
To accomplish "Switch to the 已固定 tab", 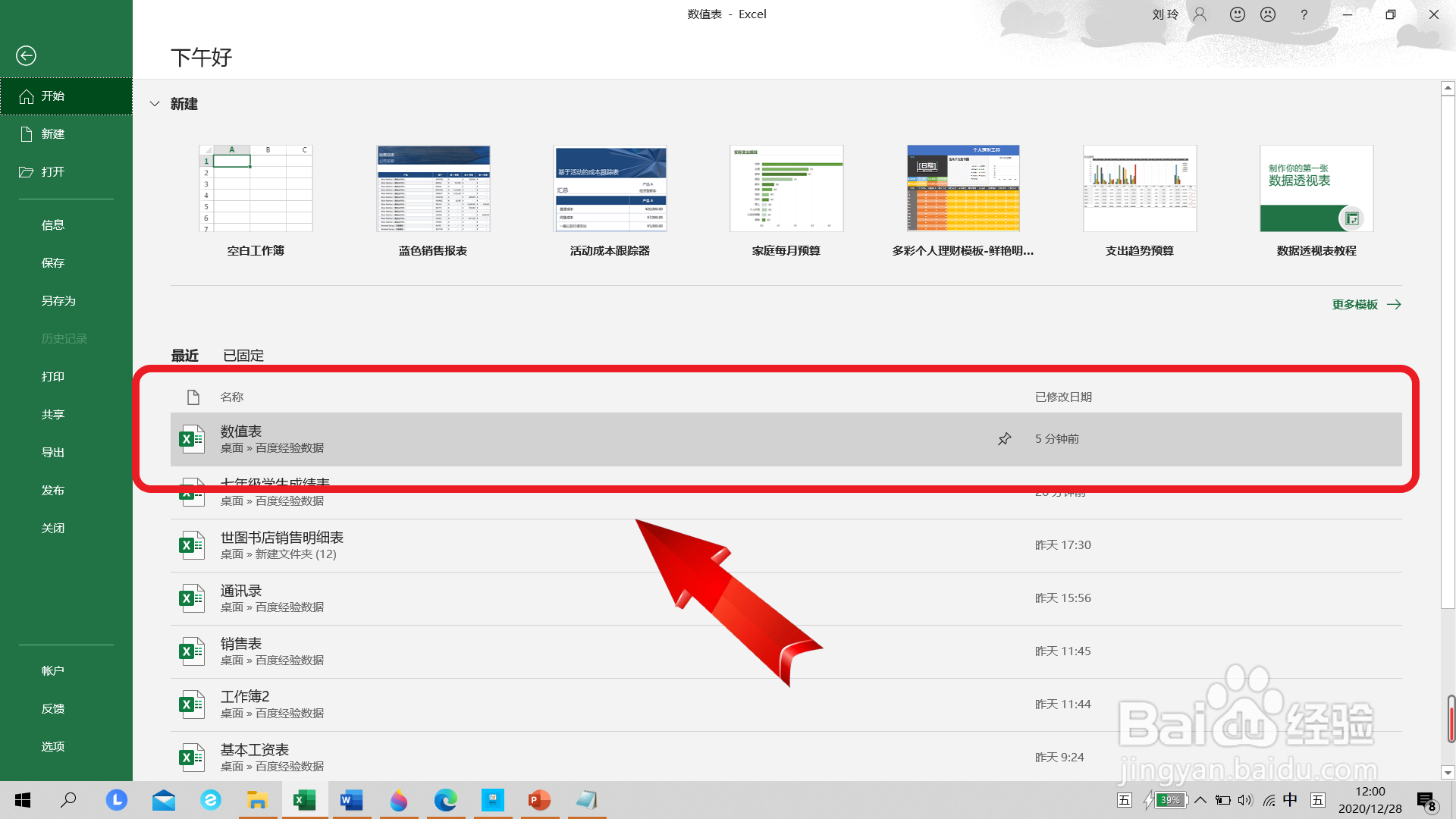I will pyautogui.click(x=243, y=356).
